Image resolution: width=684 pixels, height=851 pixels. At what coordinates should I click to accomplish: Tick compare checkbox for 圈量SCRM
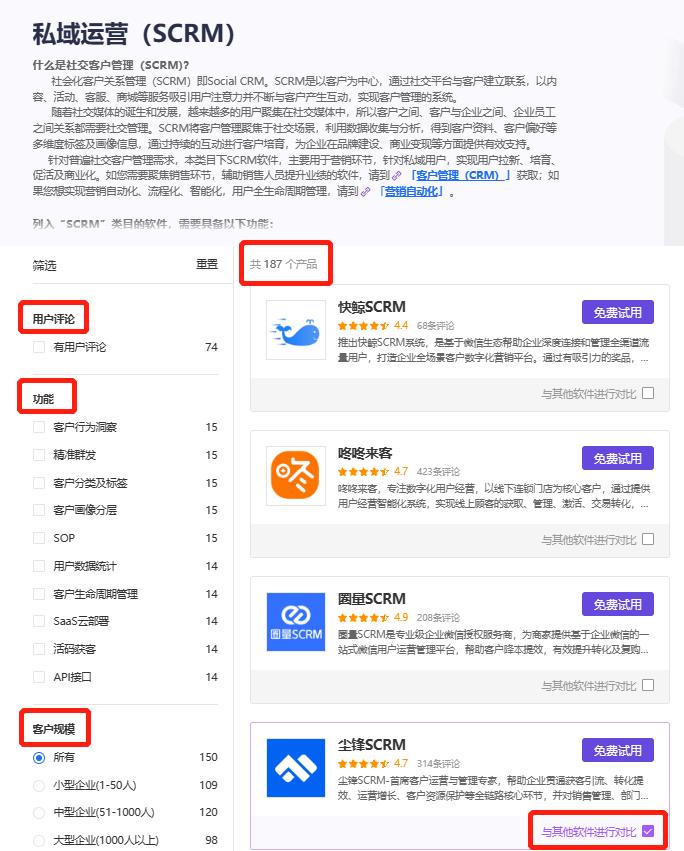click(648, 685)
